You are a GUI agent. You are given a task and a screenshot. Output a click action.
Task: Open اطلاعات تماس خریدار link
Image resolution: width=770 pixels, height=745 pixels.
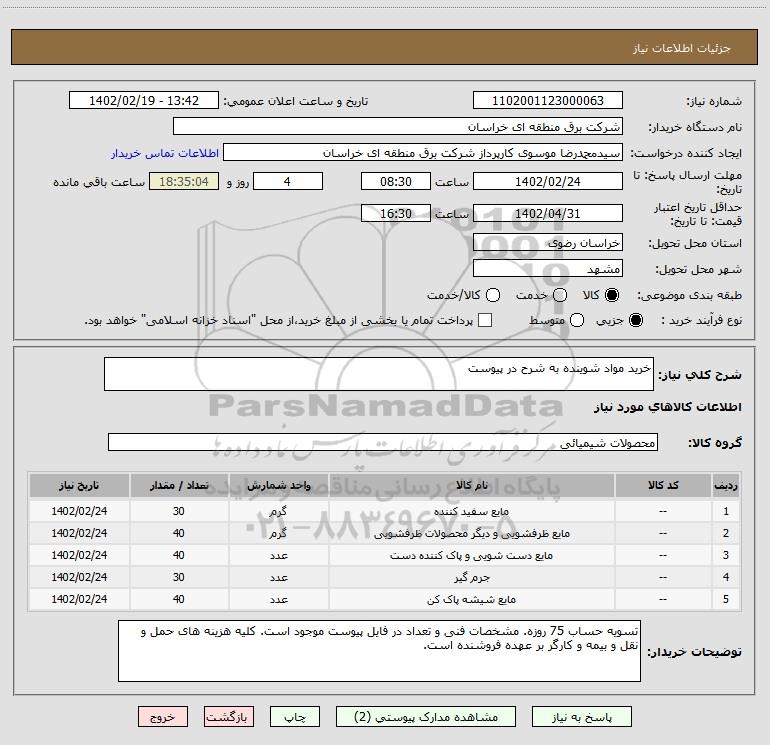point(165,153)
